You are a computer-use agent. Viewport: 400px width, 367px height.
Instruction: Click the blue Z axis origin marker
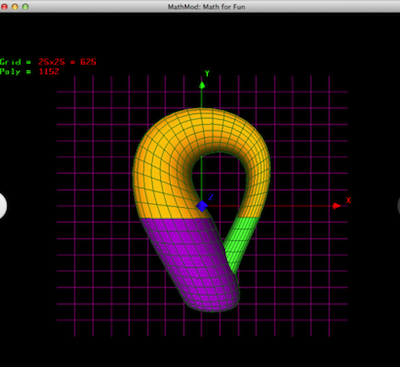click(x=202, y=206)
